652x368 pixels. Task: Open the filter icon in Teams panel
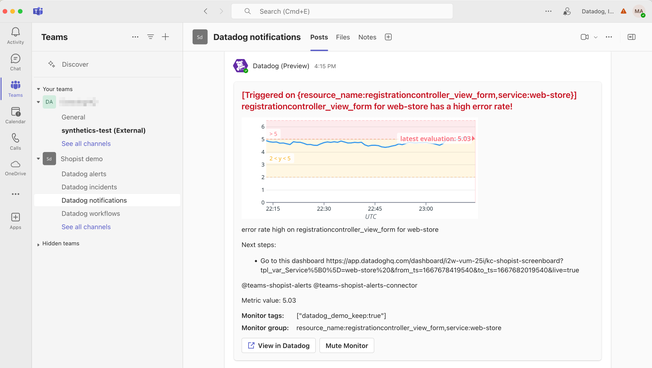(151, 37)
